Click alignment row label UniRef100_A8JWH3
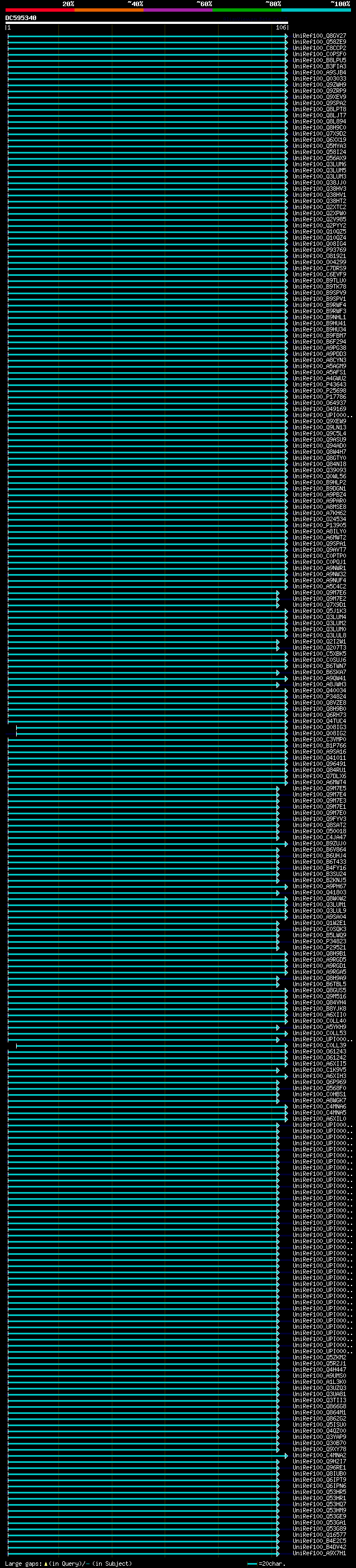The image size is (356, 1568). coord(319,684)
